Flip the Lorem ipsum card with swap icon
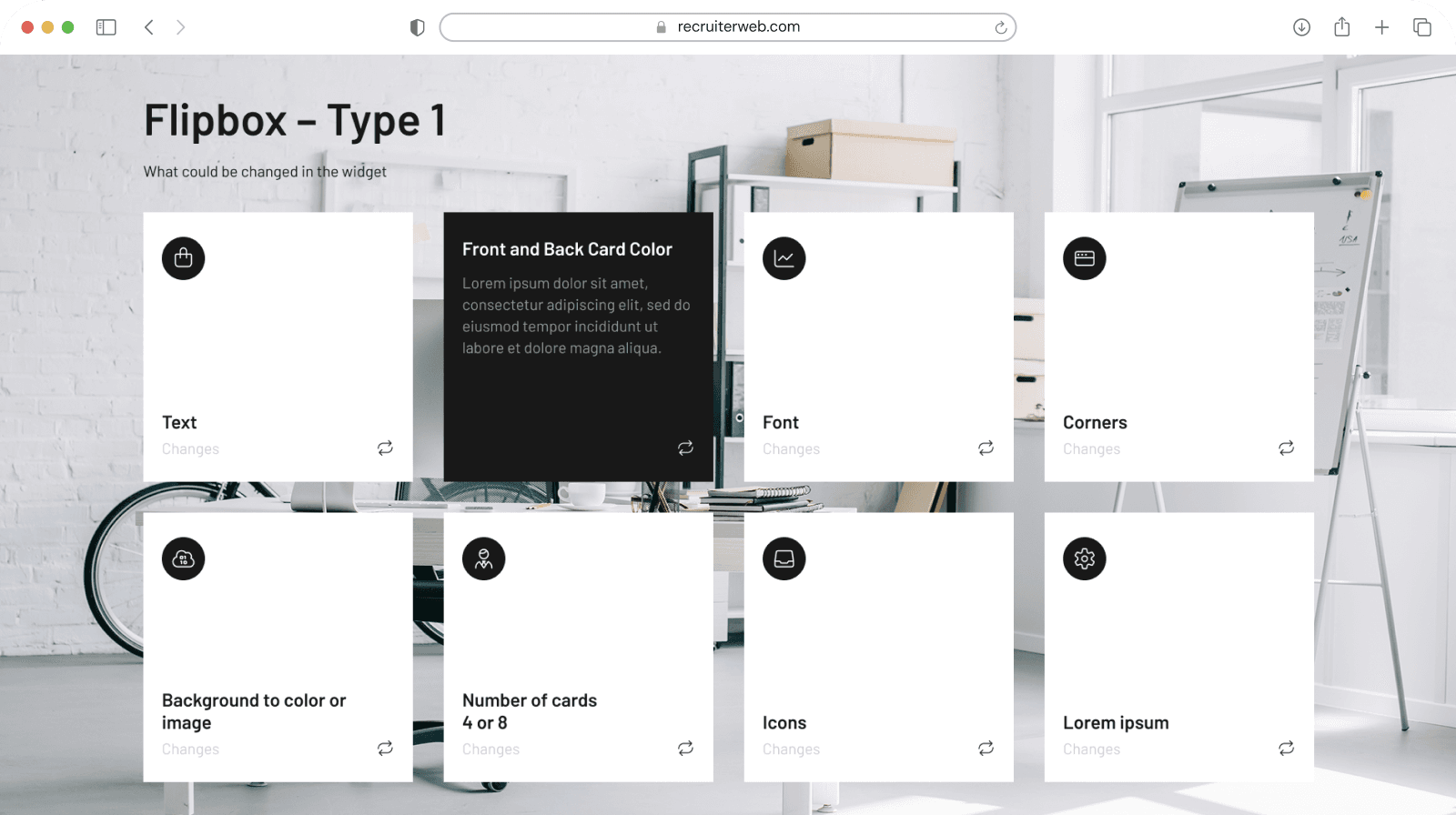 (1286, 748)
